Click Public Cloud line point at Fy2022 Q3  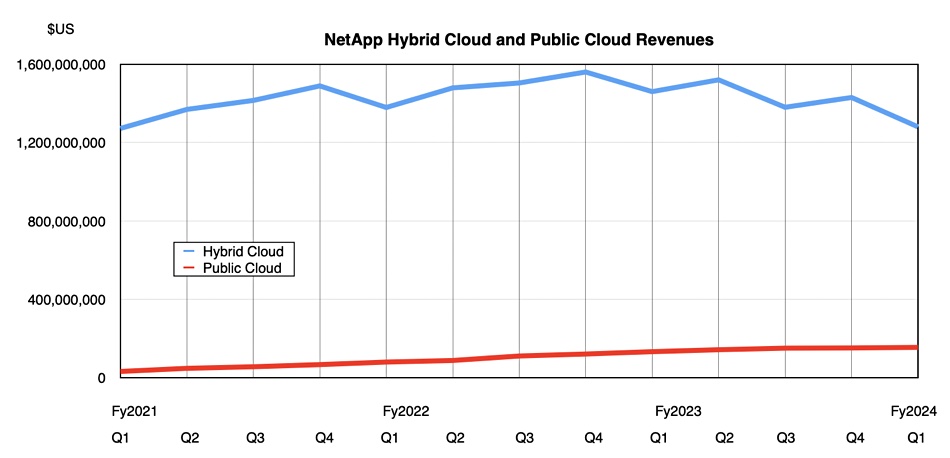point(519,356)
